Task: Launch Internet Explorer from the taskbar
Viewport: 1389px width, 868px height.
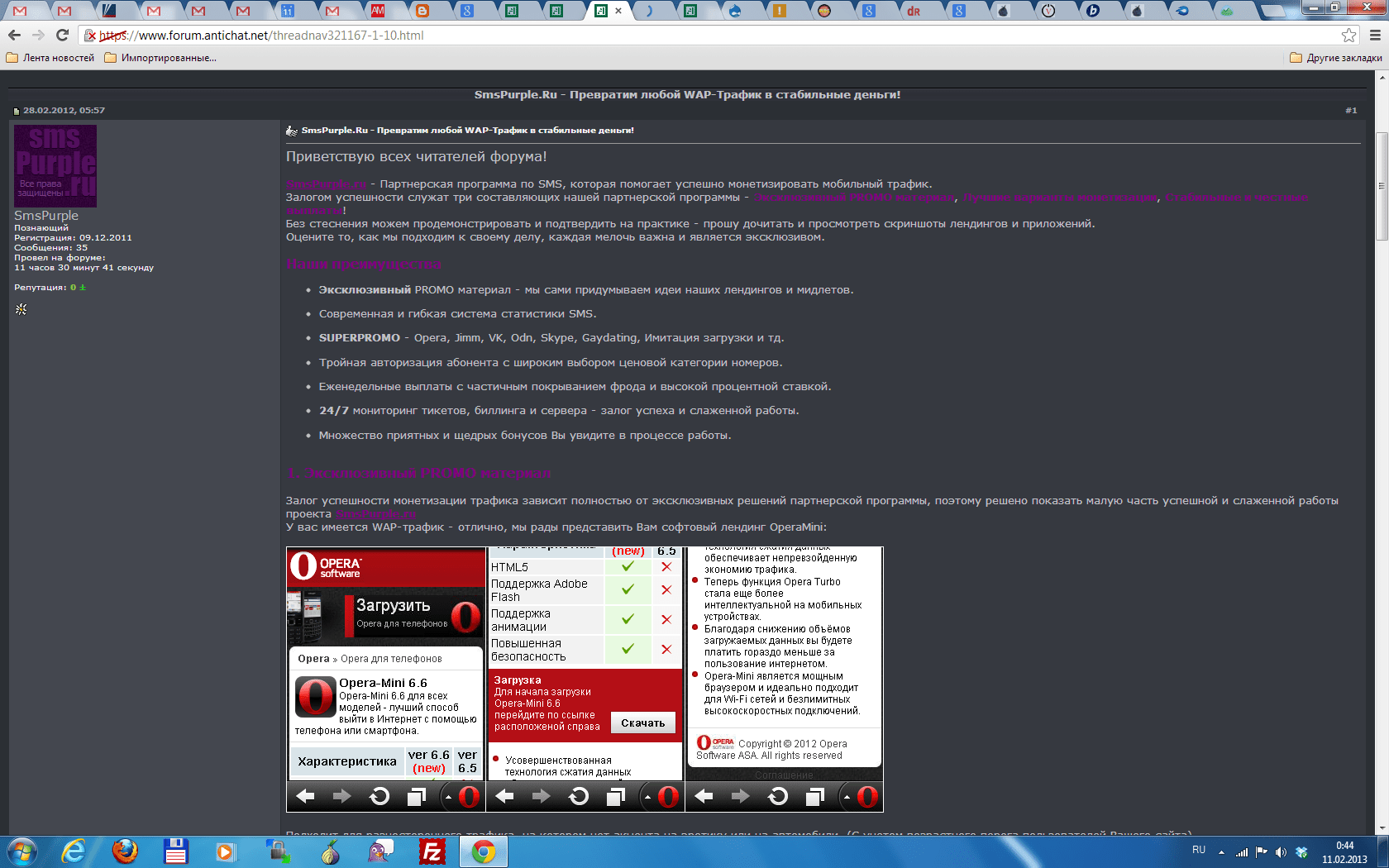Action: pos(74,851)
